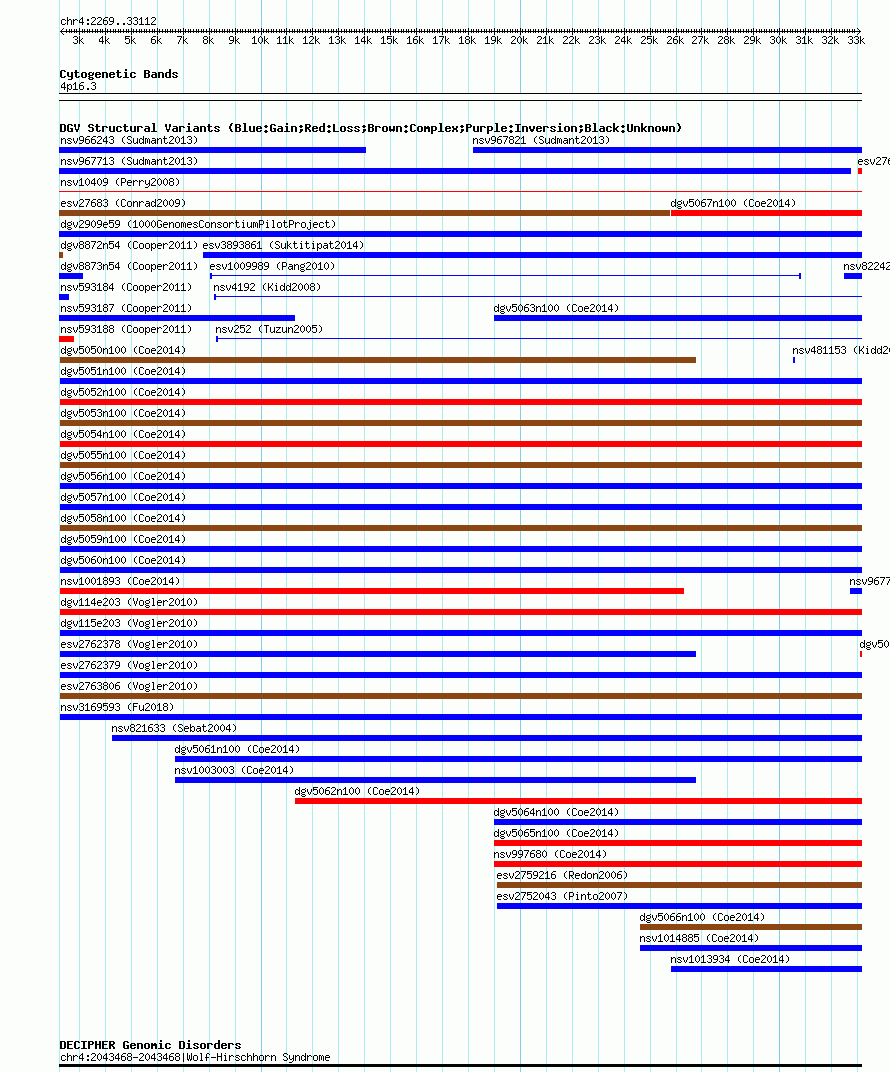The height and width of the screenshot is (1072, 890).
Task: Select the dgv8873n54 (Cooper2011) label
Action: pyautogui.click(x=129, y=267)
